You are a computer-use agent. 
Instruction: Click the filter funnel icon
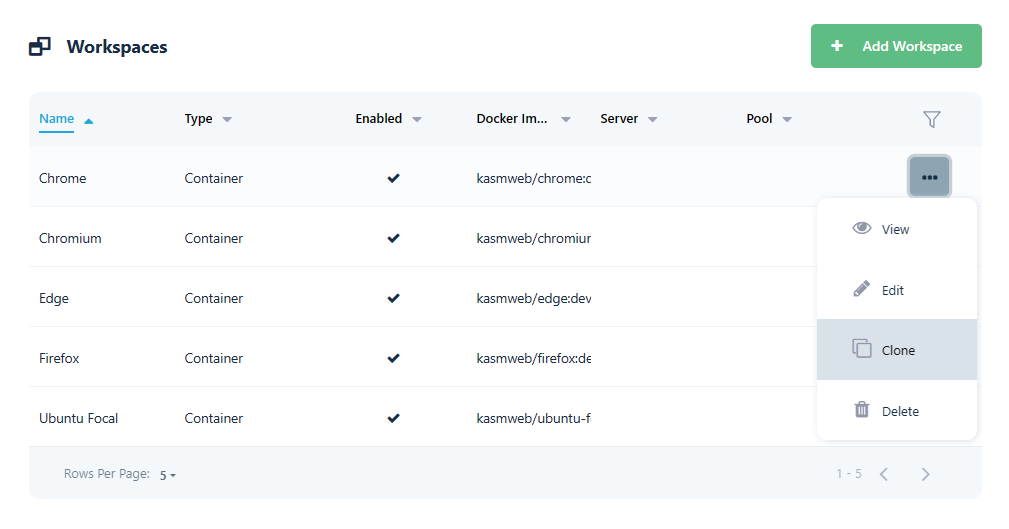pos(931,119)
